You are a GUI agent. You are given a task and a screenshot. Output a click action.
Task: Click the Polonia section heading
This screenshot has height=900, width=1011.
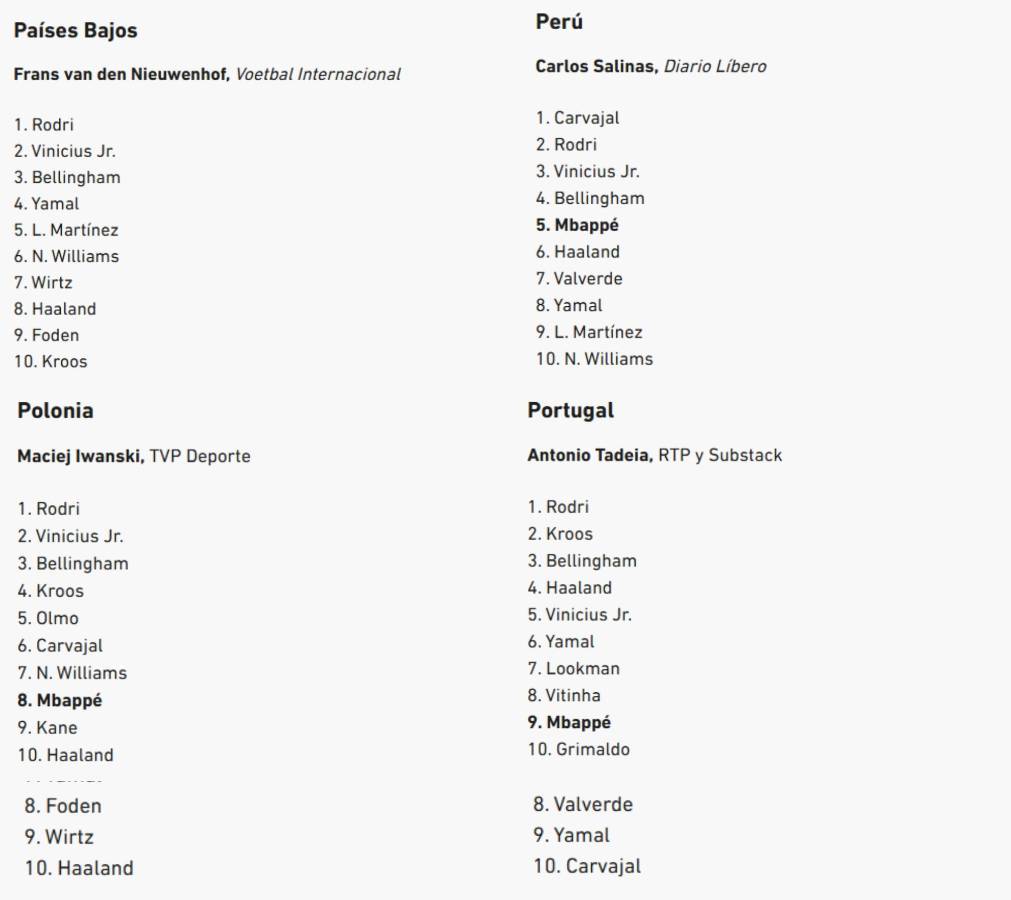point(56,411)
